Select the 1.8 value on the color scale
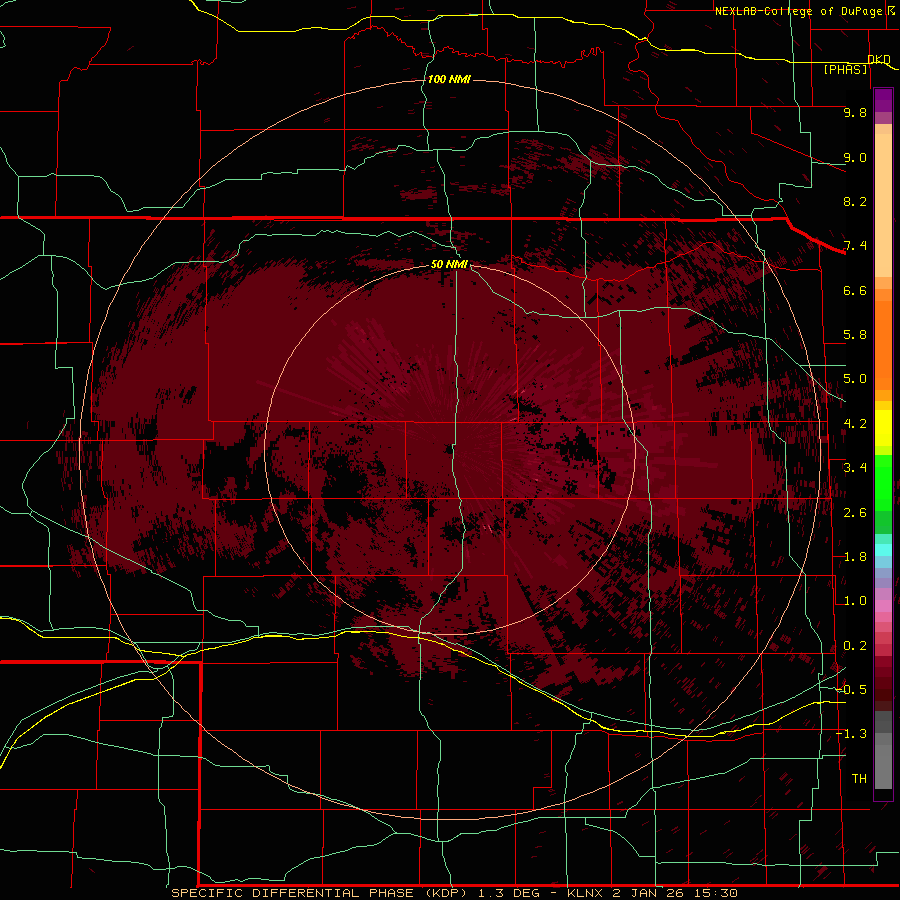The image size is (900, 900). [855, 557]
